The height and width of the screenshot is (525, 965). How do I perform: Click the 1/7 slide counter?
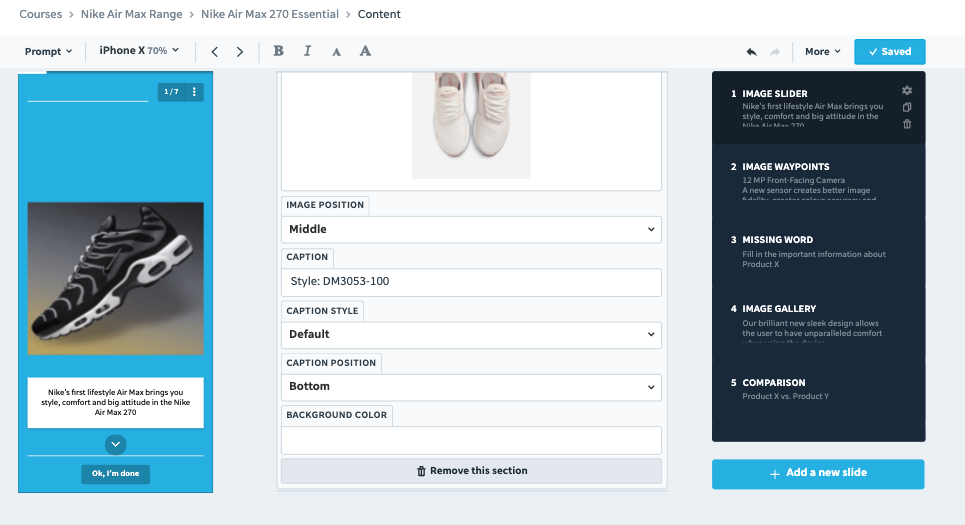[171, 92]
